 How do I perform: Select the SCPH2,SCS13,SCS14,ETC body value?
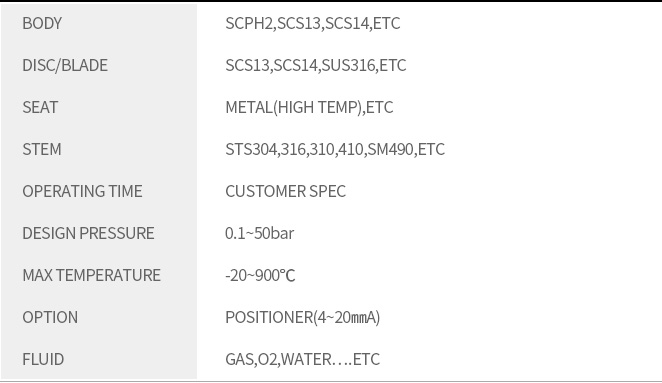pyautogui.click(x=312, y=23)
